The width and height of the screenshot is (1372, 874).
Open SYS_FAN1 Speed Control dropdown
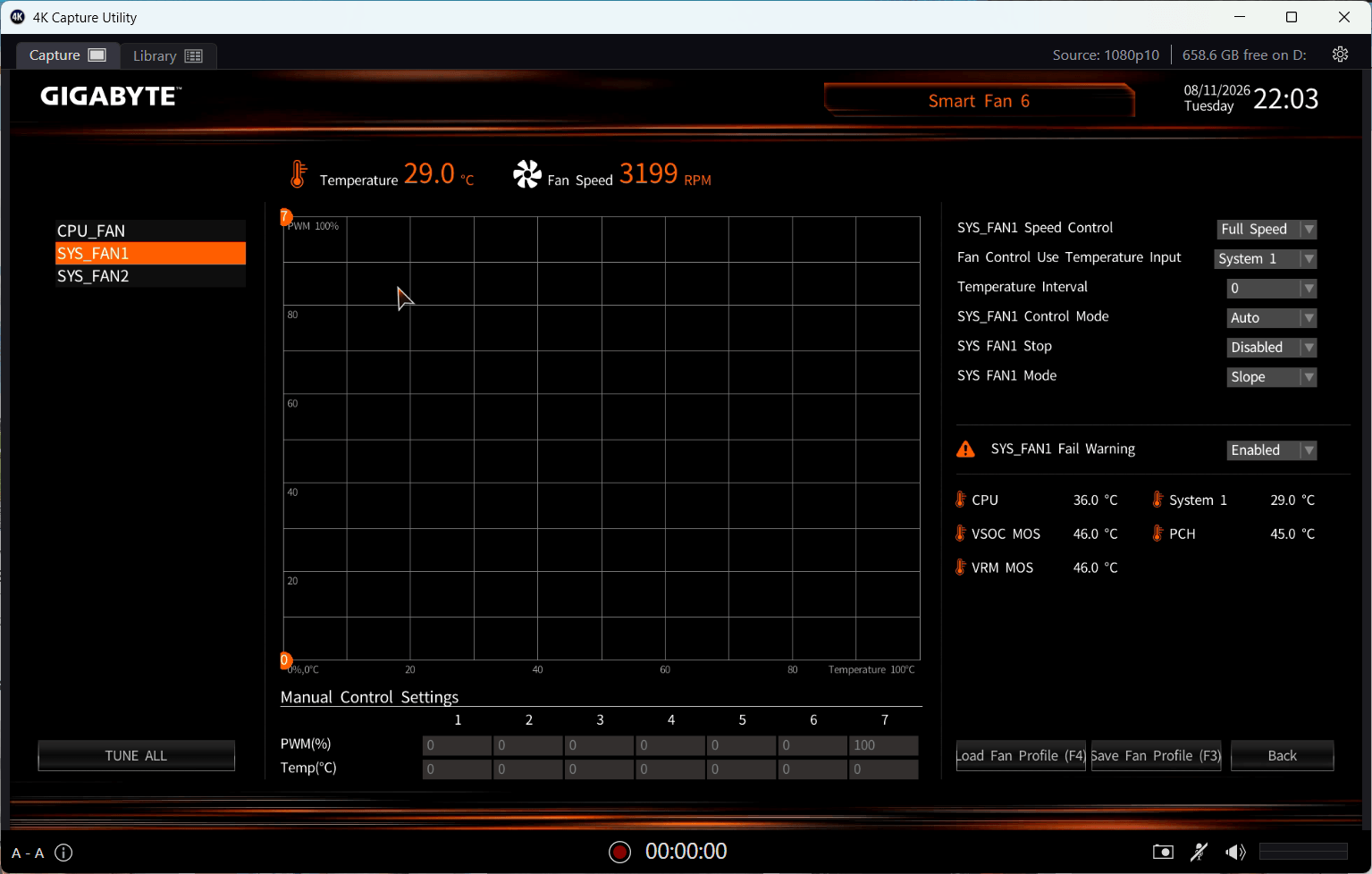[x=1267, y=230]
